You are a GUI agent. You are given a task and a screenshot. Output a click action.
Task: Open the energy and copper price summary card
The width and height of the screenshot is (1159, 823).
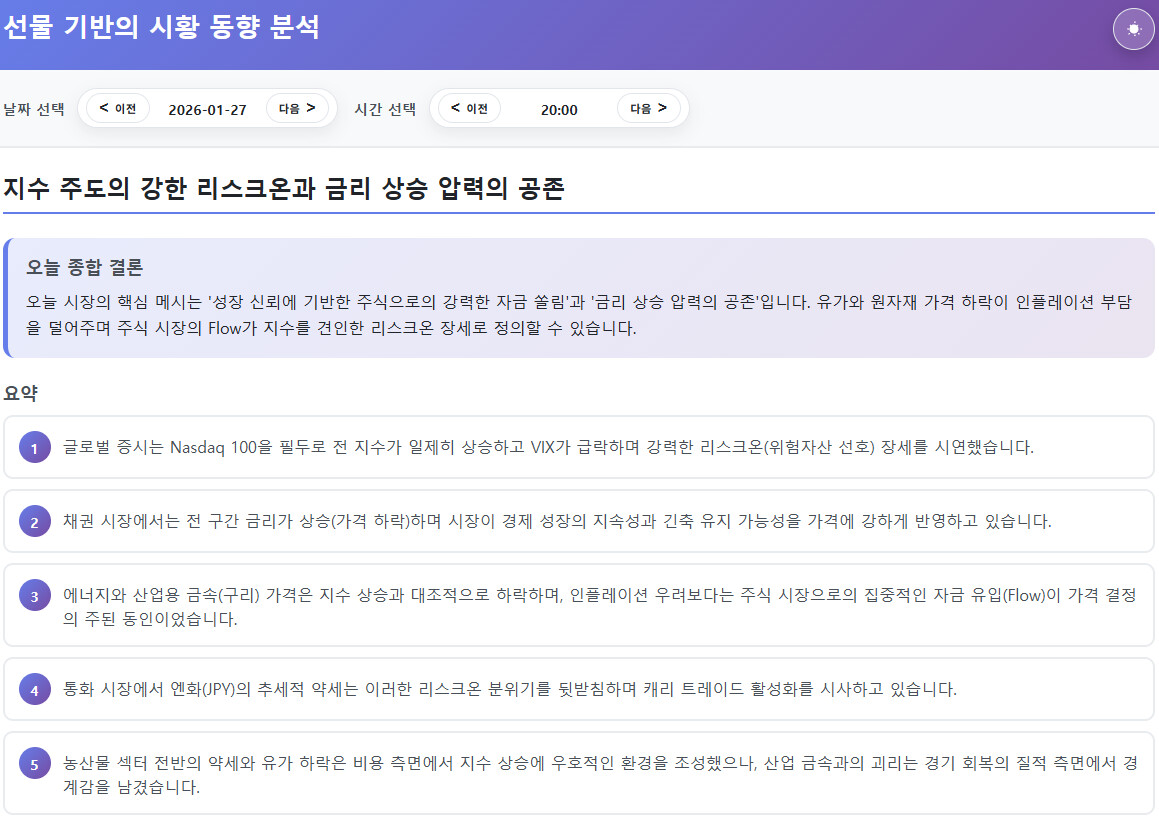[580, 606]
